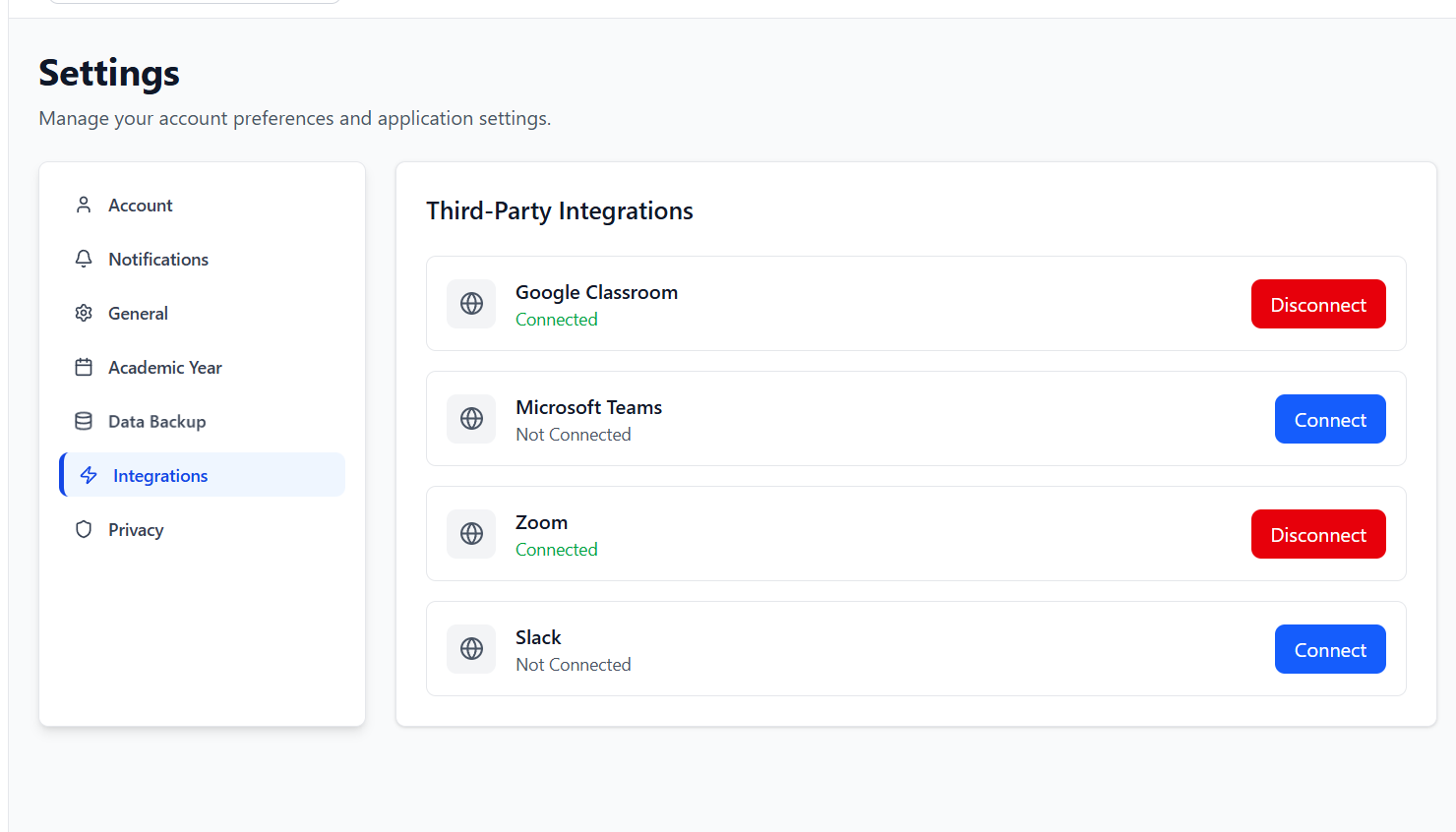Click the Data Backup database icon
The width and height of the screenshot is (1456, 832).
click(84, 421)
